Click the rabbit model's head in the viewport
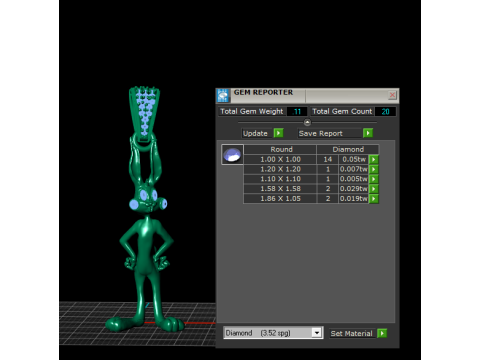This screenshot has width=480, height=360. tap(148, 198)
